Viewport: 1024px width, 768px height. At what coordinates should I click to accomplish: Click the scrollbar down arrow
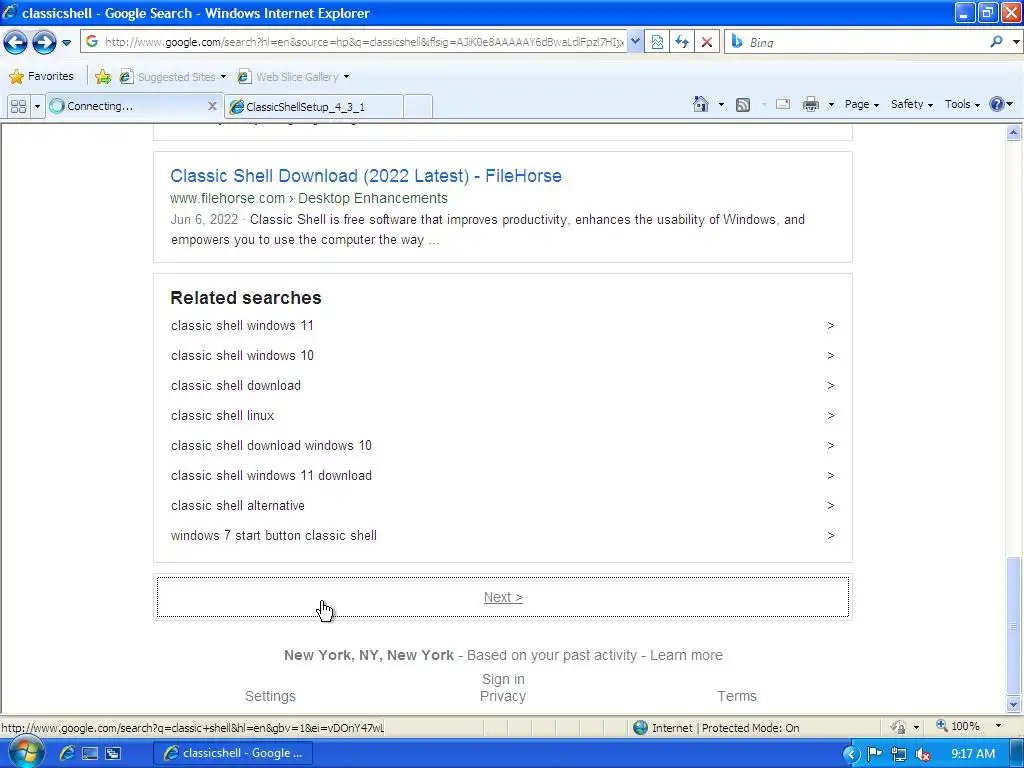pos(1014,705)
